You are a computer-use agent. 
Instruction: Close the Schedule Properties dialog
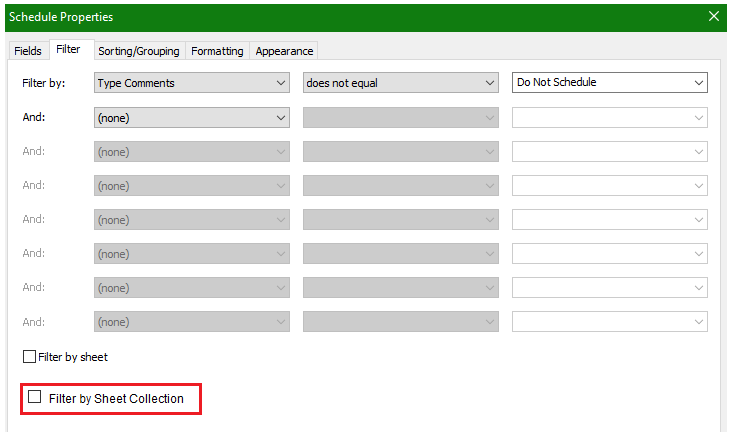(x=713, y=16)
